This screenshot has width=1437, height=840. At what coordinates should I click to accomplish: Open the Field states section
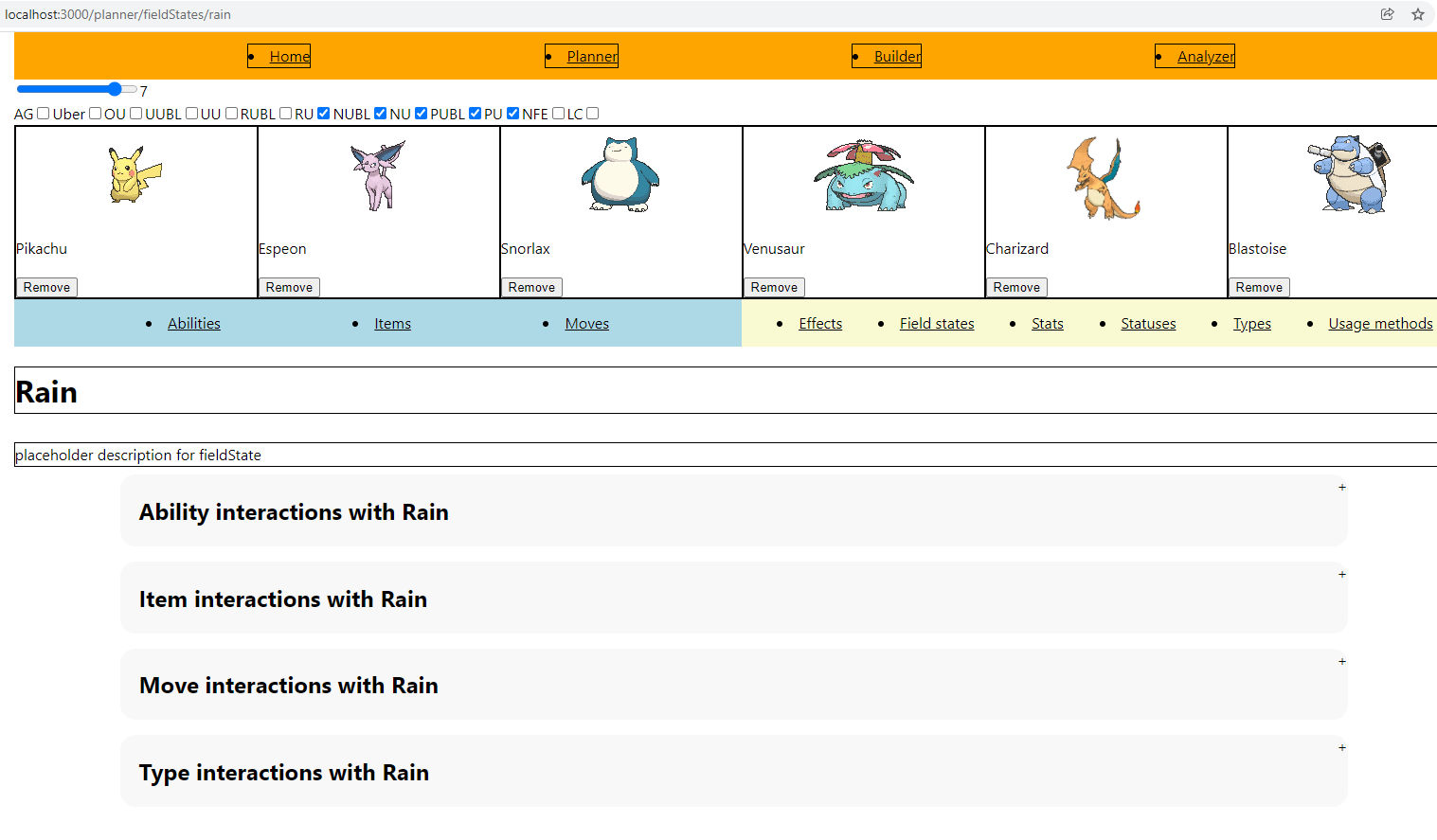(937, 324)
